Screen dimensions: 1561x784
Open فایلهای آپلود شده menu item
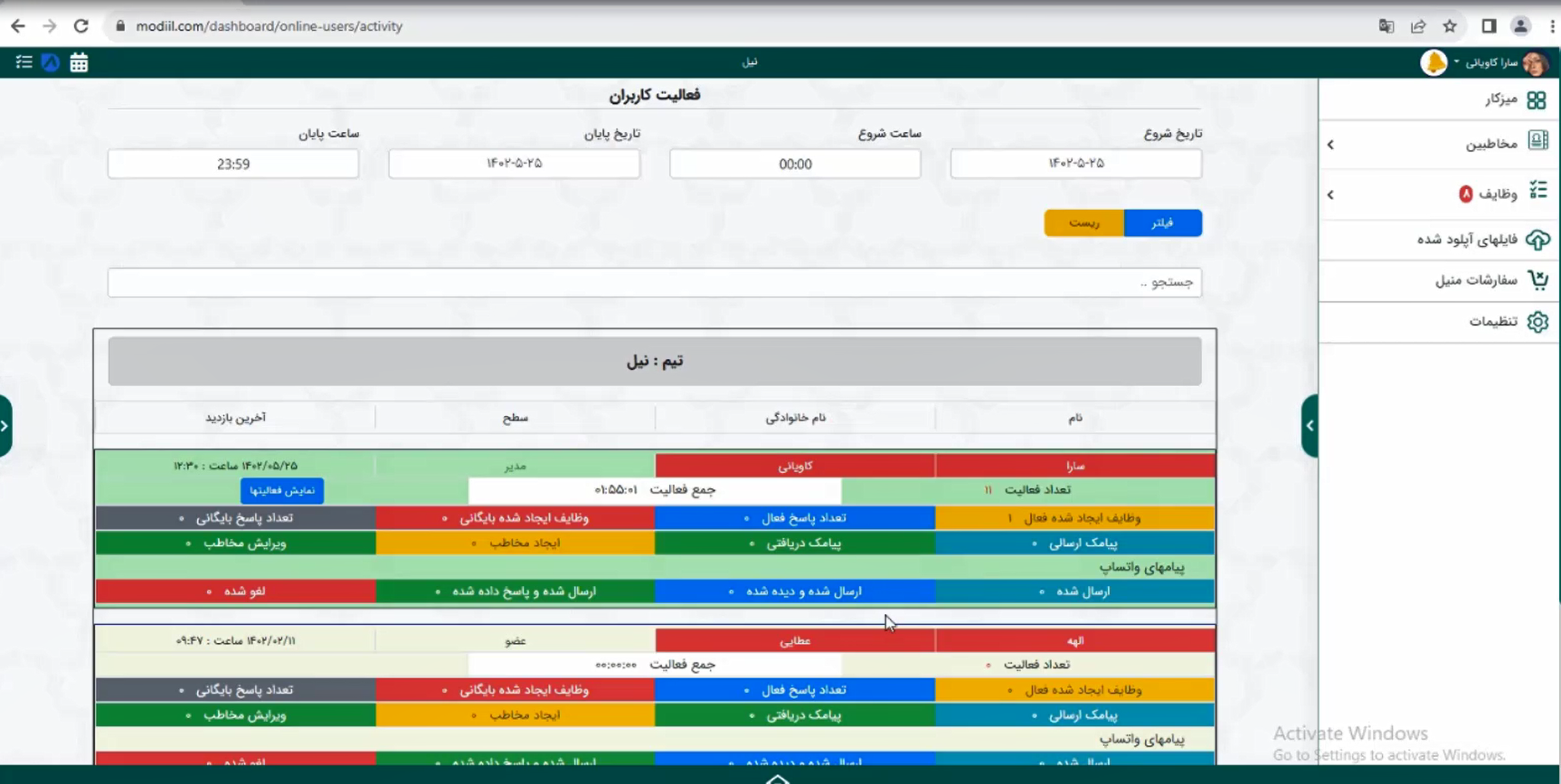(1467, 240)
